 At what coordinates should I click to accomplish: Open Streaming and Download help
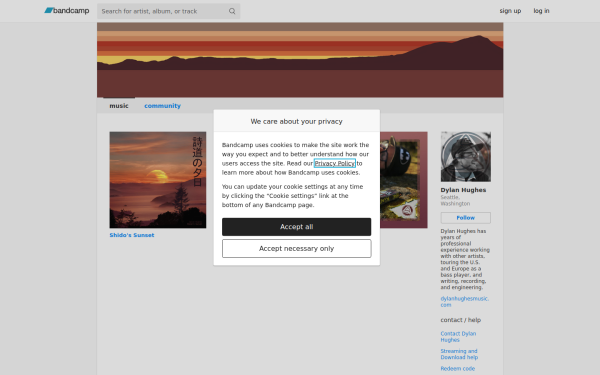[x=459, y=354]
